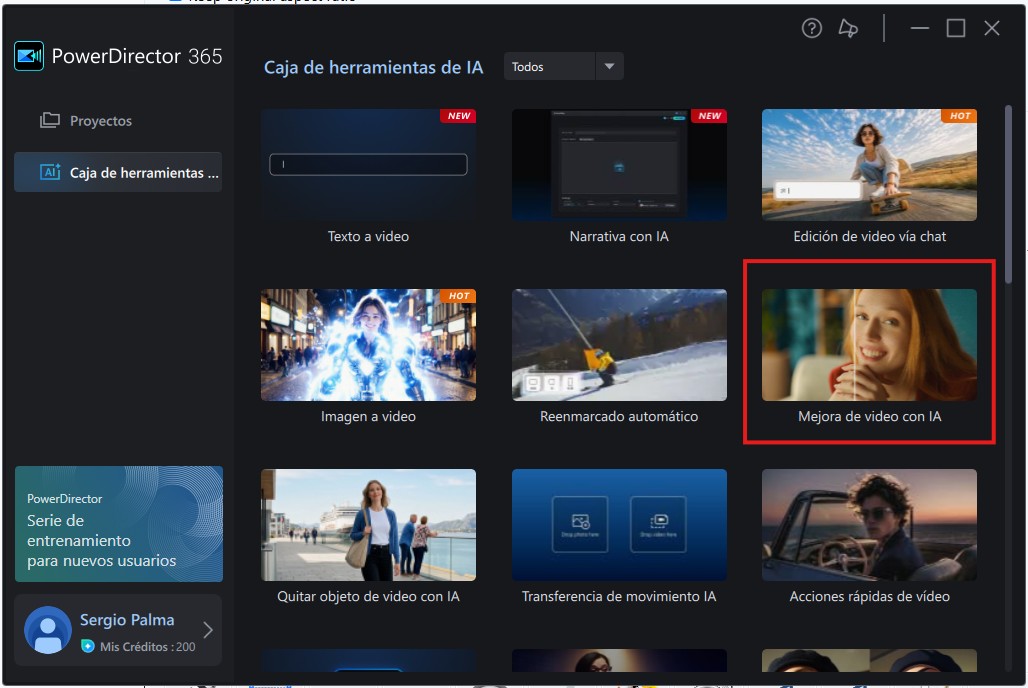Close the PowerDirector window
1028x688 pixels.
pyautogui.click(x=992, y=28)
